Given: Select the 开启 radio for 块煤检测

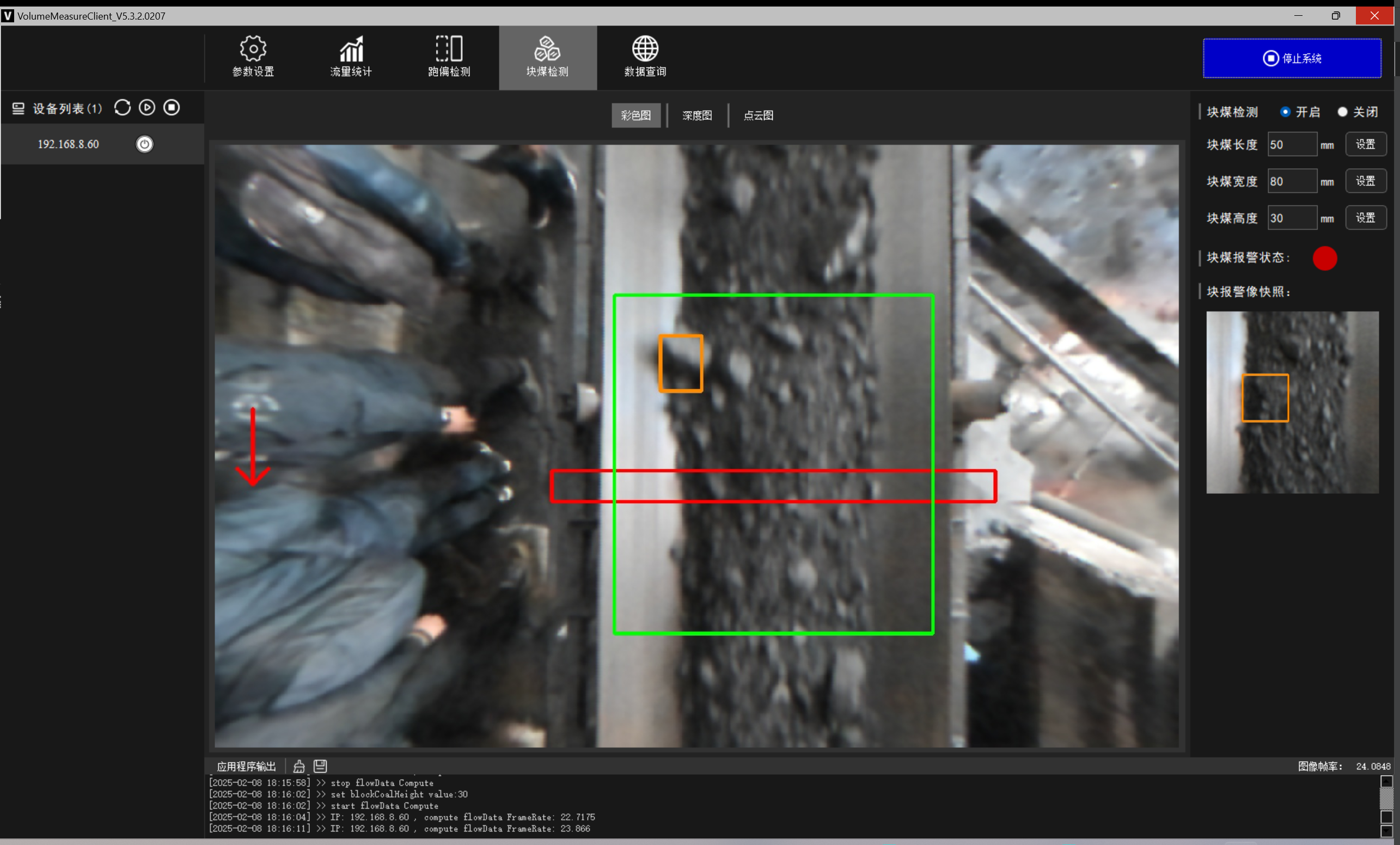Looking at the screenshot, I should tap(1285, 112).
